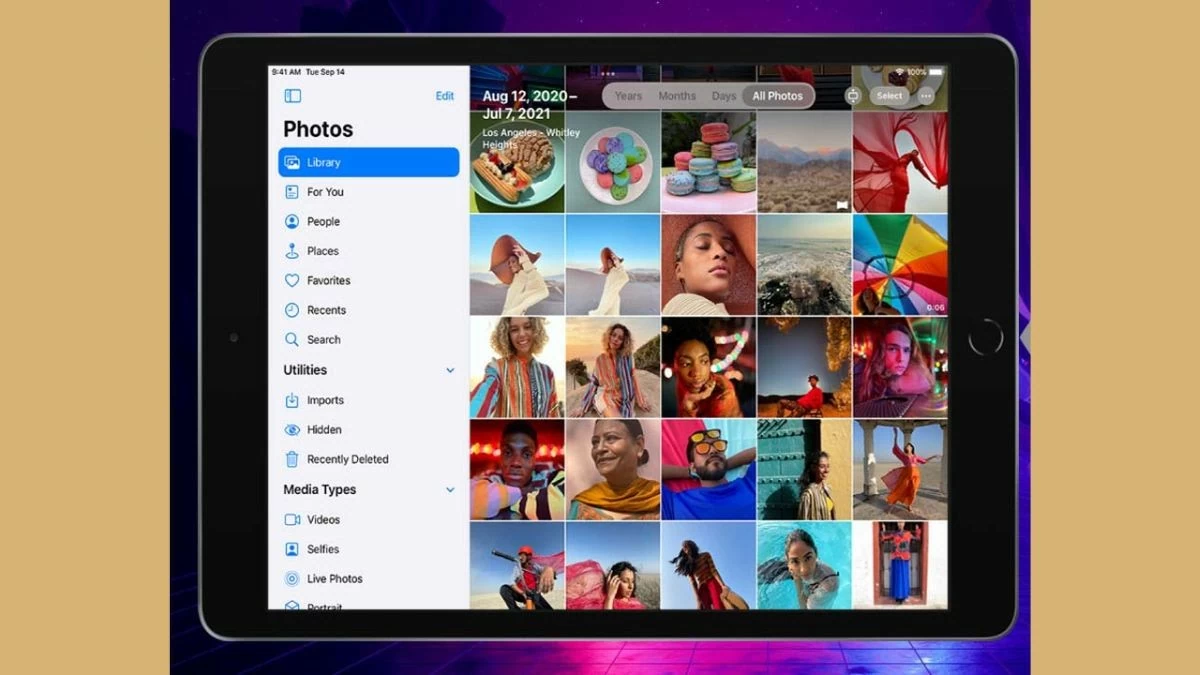Image resolution: width=1200 pixels, height=675 pixels.
Task: Switch to the Years tab
Action: point(628,96)
